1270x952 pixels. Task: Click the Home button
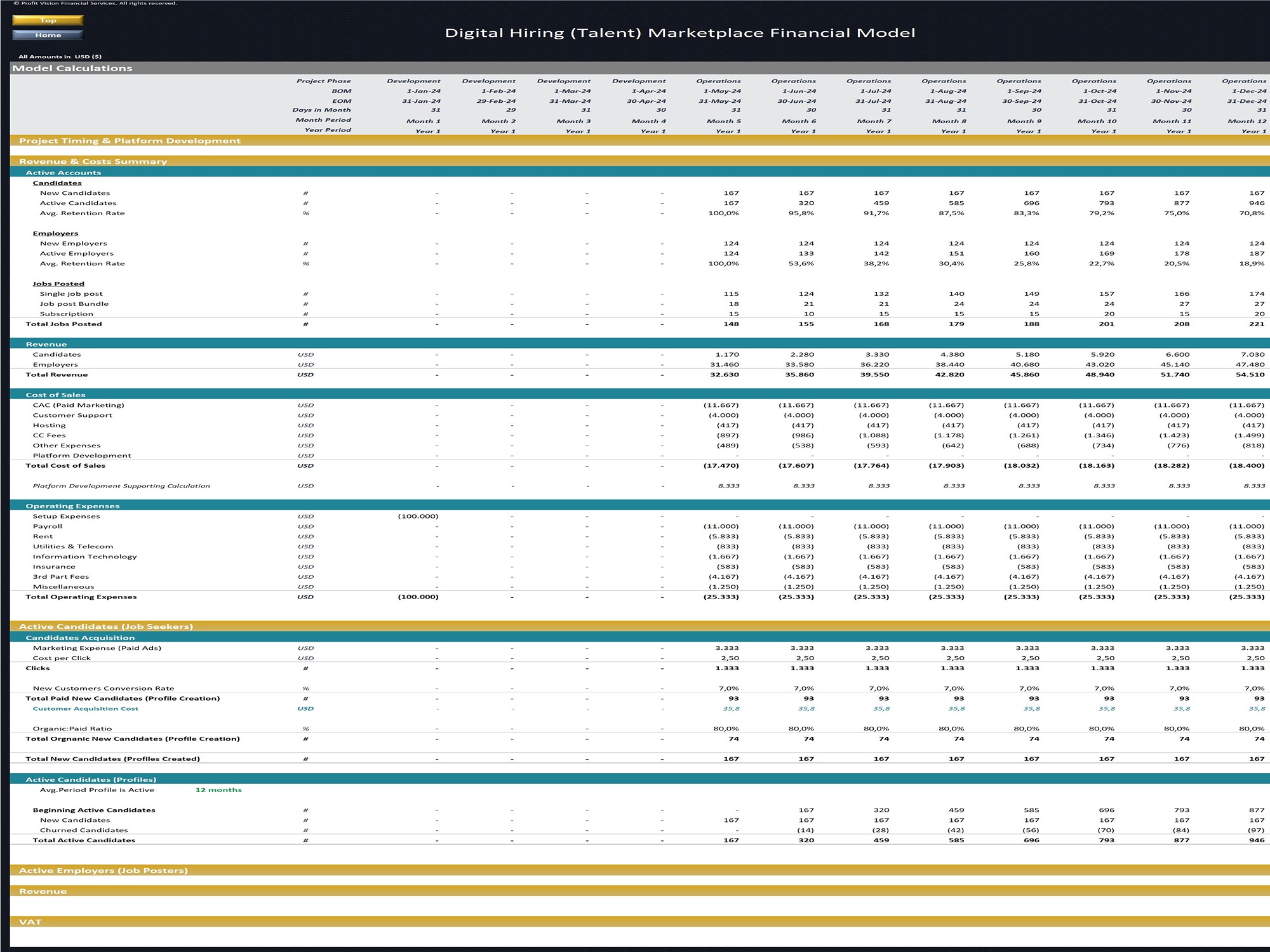click(x=48, y=35)
